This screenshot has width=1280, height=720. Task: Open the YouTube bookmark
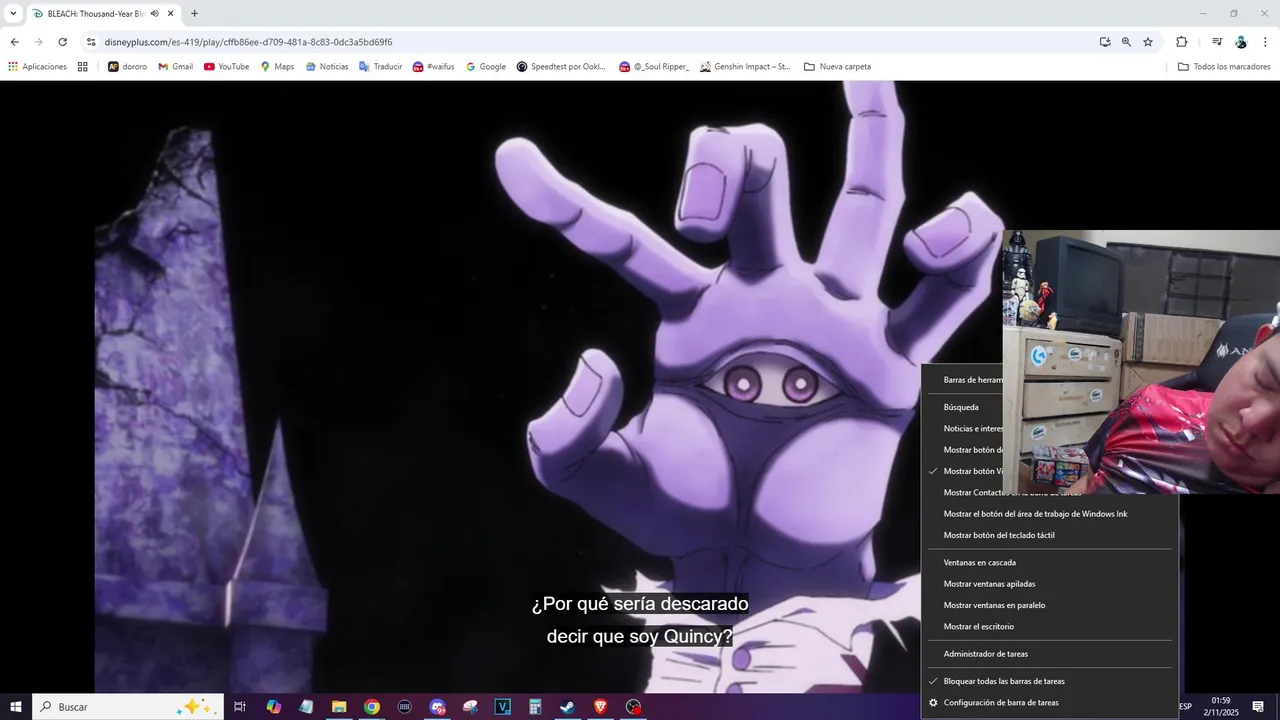coord(226,67)
